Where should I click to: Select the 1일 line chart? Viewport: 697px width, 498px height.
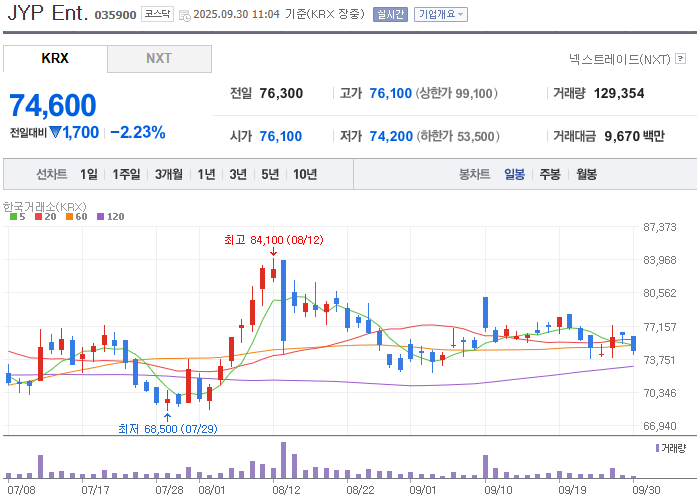(88, 174)
